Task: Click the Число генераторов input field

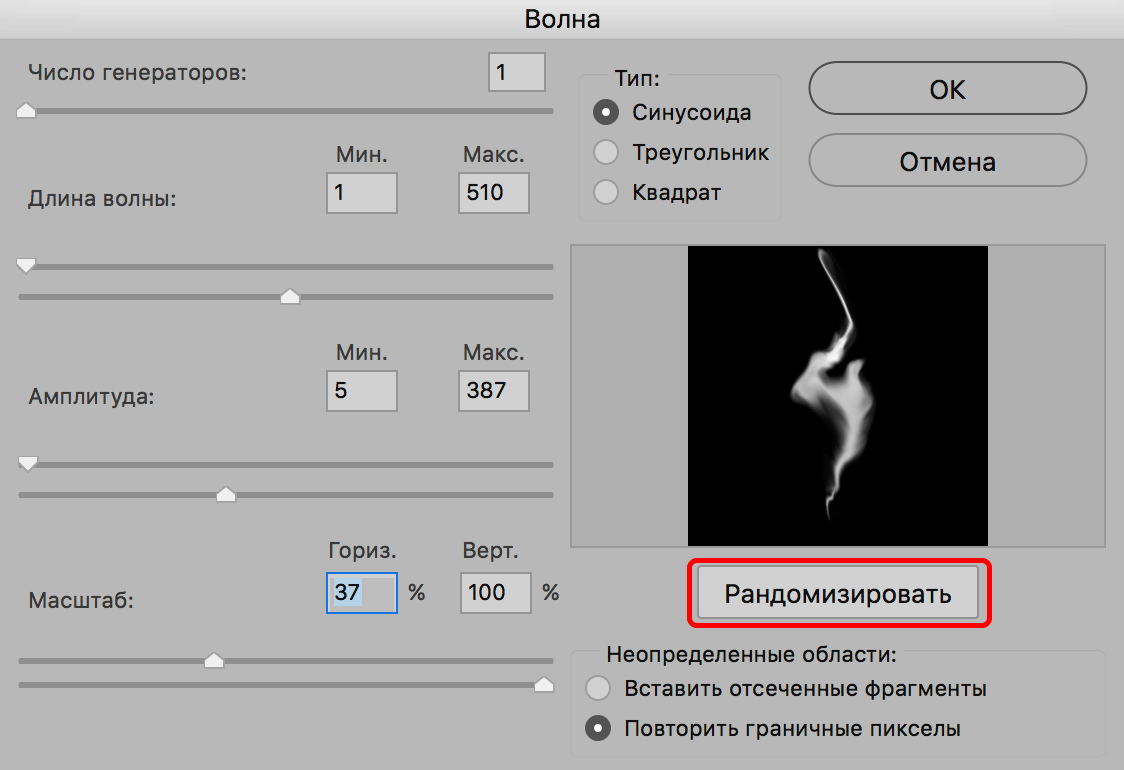Action: (517, 73)
